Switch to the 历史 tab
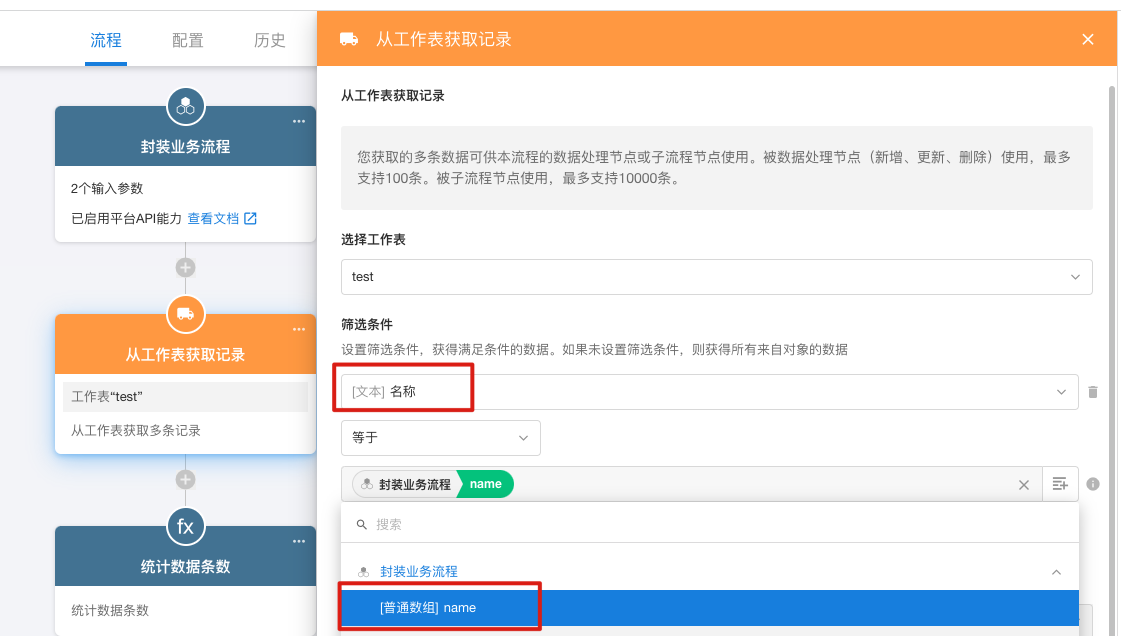This screenshot has height=636, width=1121. click(269, 41)
